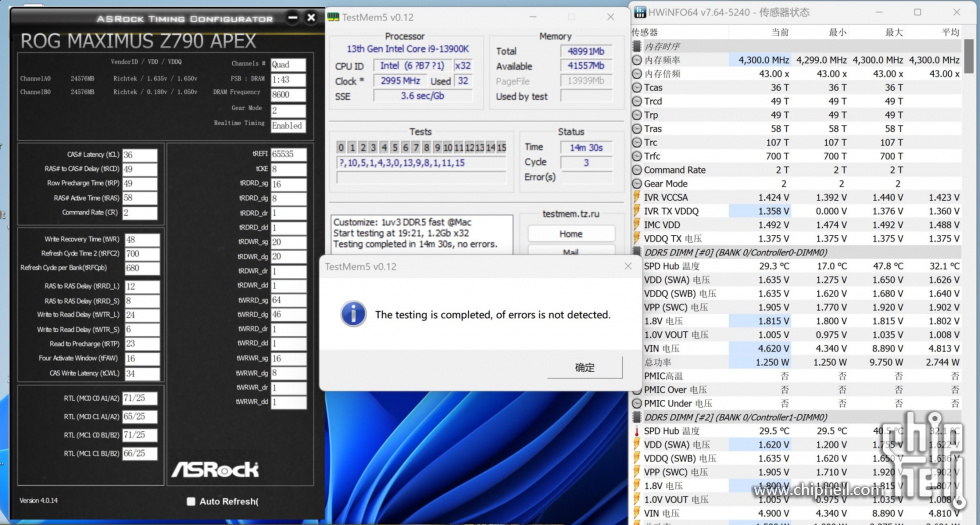Click the '13th Gen Intel Core i9-13900K' text
The image size is (980, 525).
[x=408, y=49]
